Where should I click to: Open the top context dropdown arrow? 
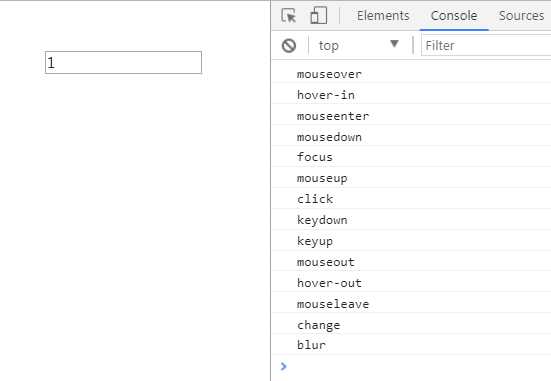point(394,44)
